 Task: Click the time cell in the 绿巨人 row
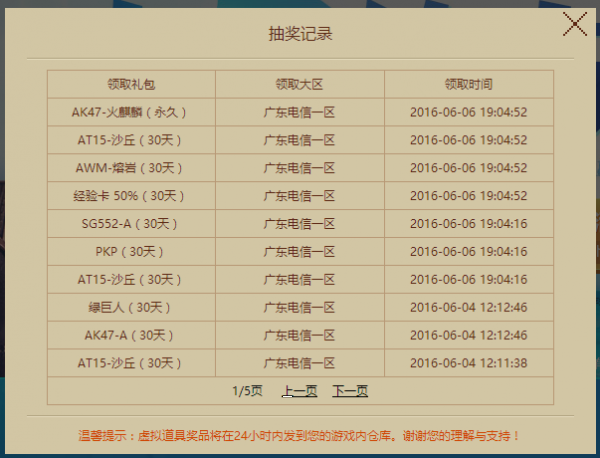coord(469,307)
